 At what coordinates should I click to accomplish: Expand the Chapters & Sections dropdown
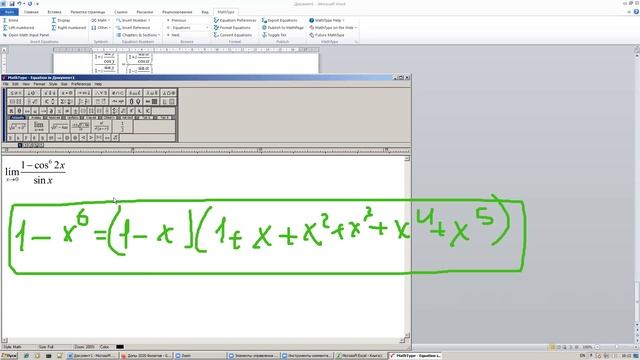[x=138, y=35]
